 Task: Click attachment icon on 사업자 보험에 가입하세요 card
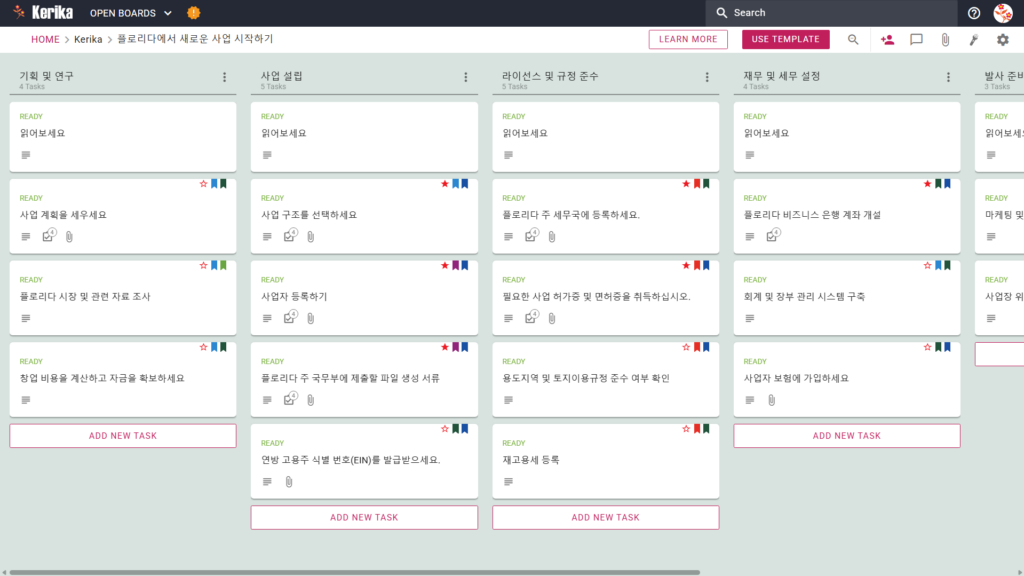(772, 400)
